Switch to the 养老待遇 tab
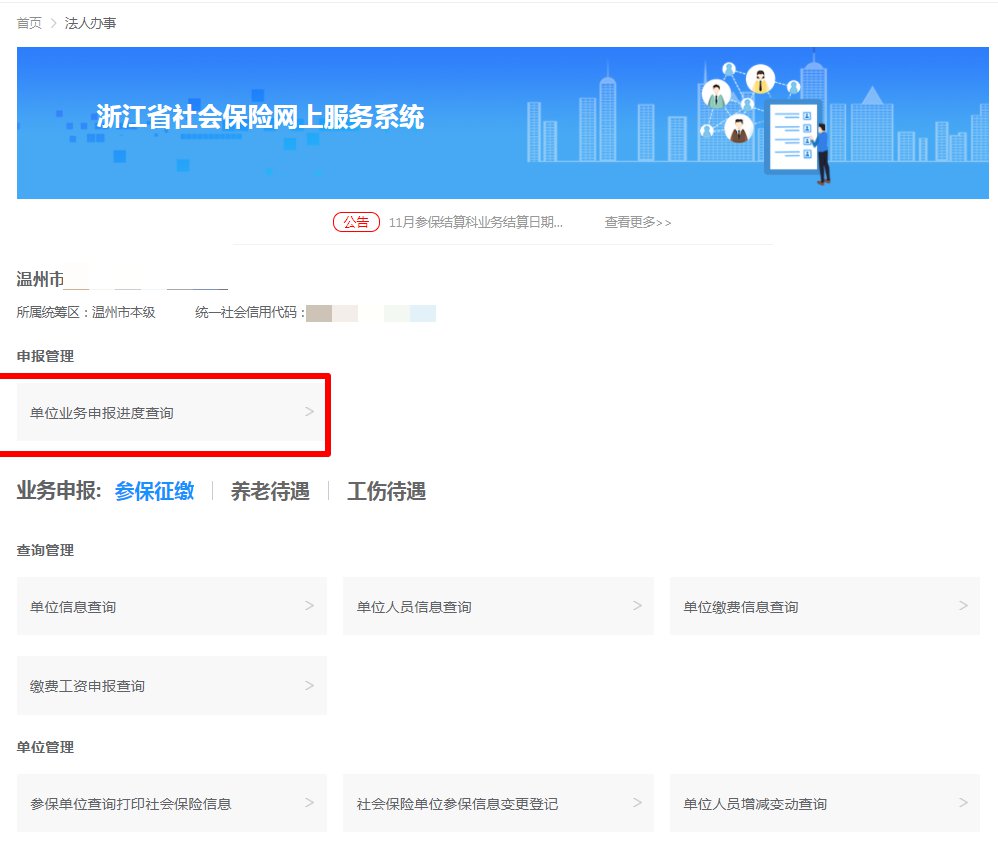 click(x=270, y=491)
